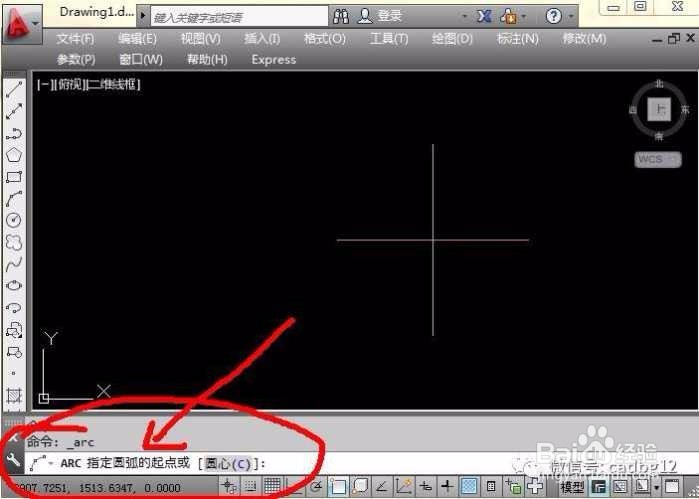Image resolution: width=699 pixels, height=499 pixels.
Task: Toggle Transparency display in status bar
Action: [x=469, y=487]
